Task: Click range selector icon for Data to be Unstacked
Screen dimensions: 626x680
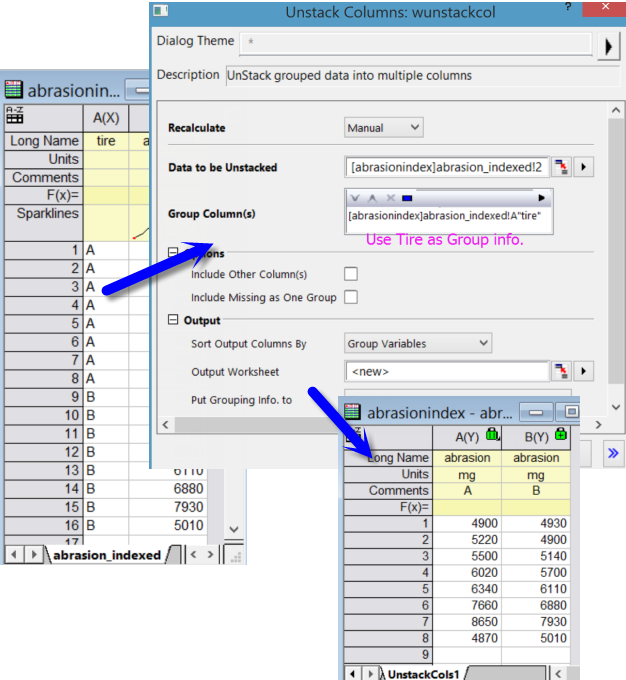Action: click(x=562, y=166)
